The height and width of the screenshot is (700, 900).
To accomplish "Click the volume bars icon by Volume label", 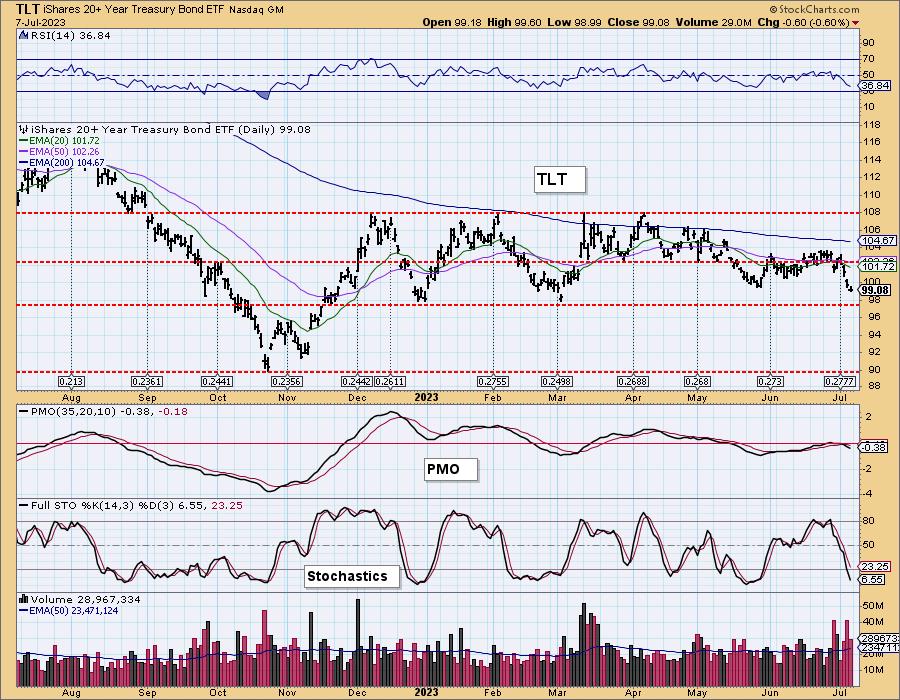I will click(x=24, y=599).
